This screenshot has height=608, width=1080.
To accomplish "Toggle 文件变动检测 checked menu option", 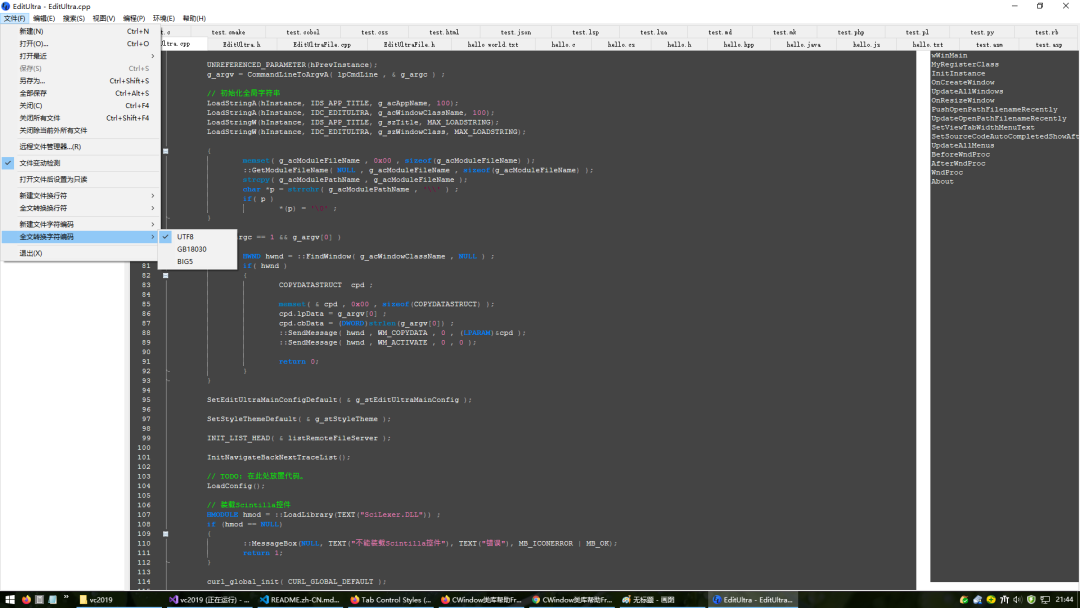I will [x=80, y=163].
